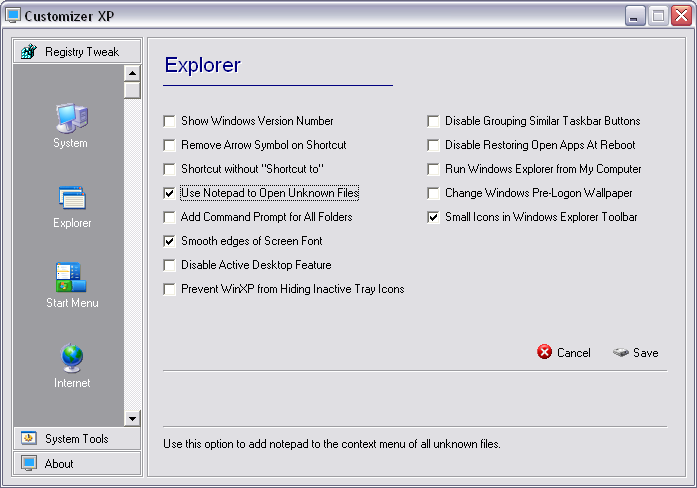This screenshot has width=697, height=488.
Task: Open the About section
Action: 77,463
